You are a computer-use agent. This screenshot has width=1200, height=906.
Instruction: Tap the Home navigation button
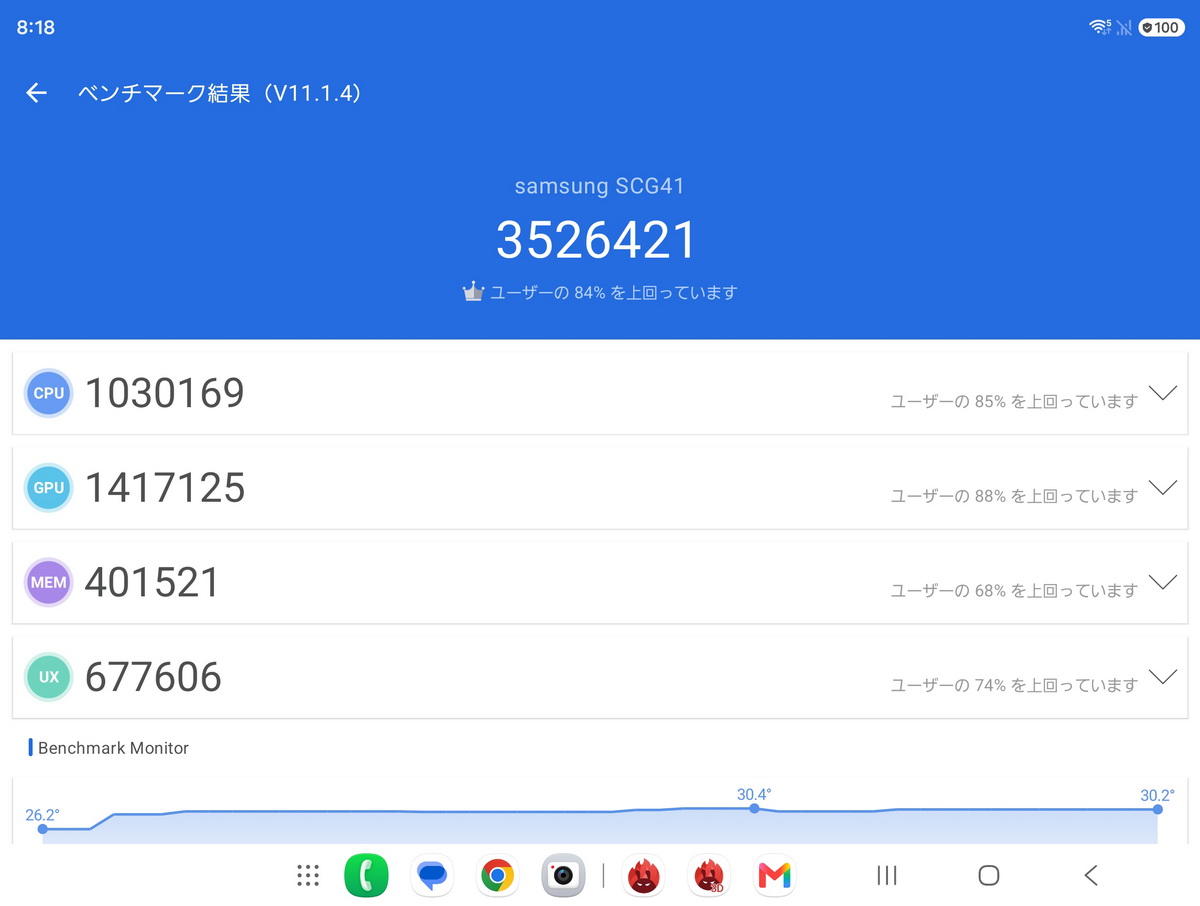[989, 876]
